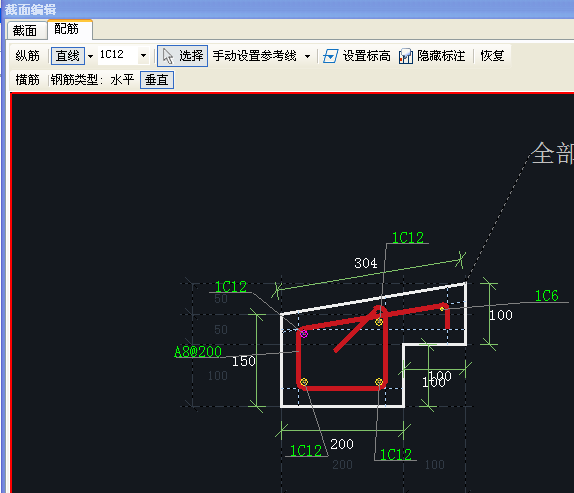Select the yellow rebar point at bottom-left corner
Image resolution: width=574 pixels, height=493 pixels.
[304, 382]
